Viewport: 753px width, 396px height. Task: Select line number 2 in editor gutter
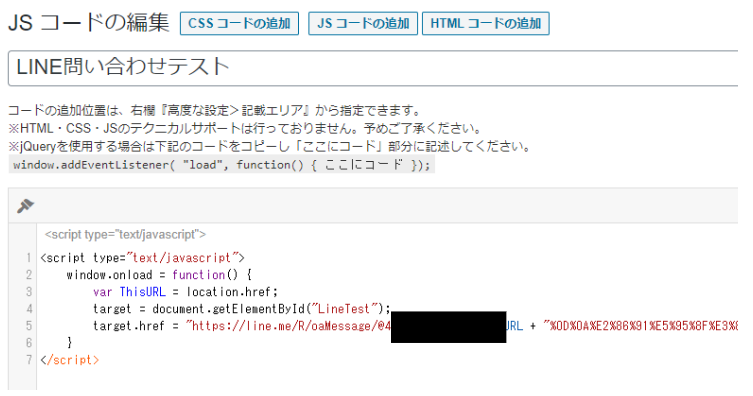[29, 275]
